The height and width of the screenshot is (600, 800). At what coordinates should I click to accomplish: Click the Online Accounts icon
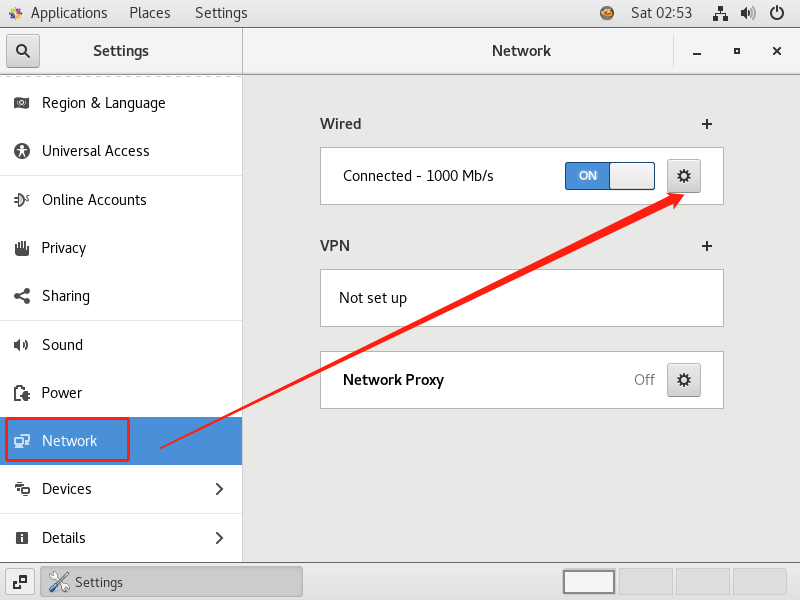pyautogui.click(x=21, y=199)
